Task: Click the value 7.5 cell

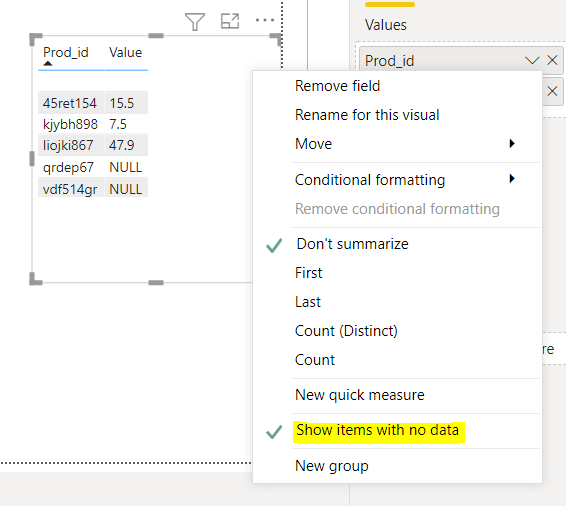Action: click(126, 124)
